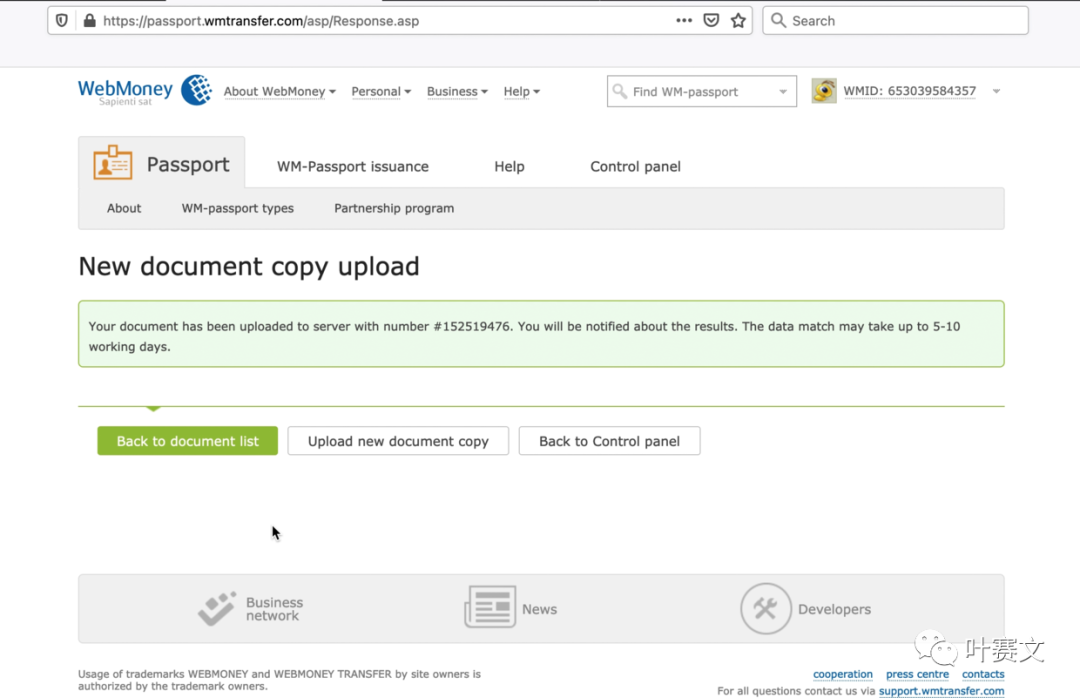This screenshot has width=1080, height=698.
Task: Expand the Personal dropdown menu
Action: [x=381, y=92]
